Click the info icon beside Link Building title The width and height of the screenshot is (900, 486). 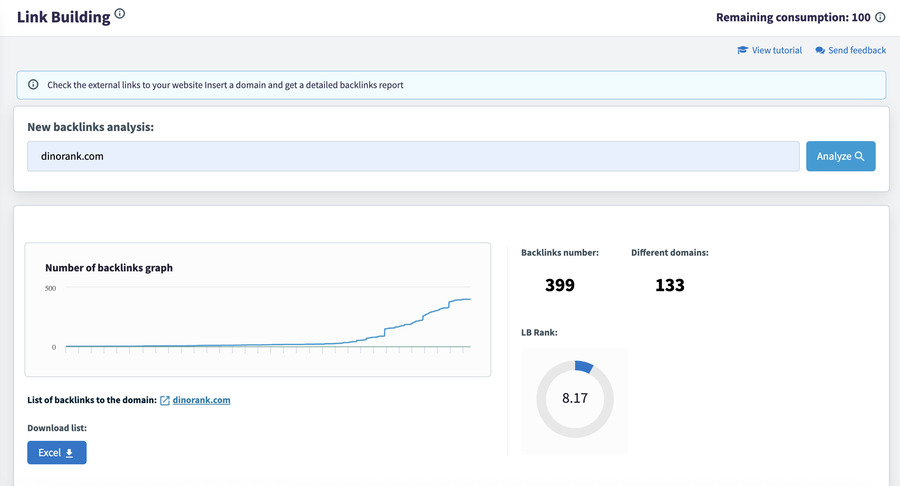(x=119, y=14)
